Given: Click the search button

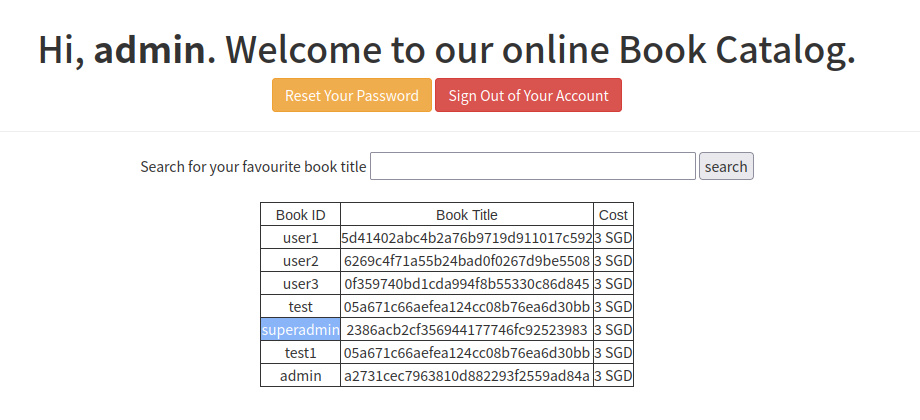Looking at the screenshot, I should (x=725, y=166).
